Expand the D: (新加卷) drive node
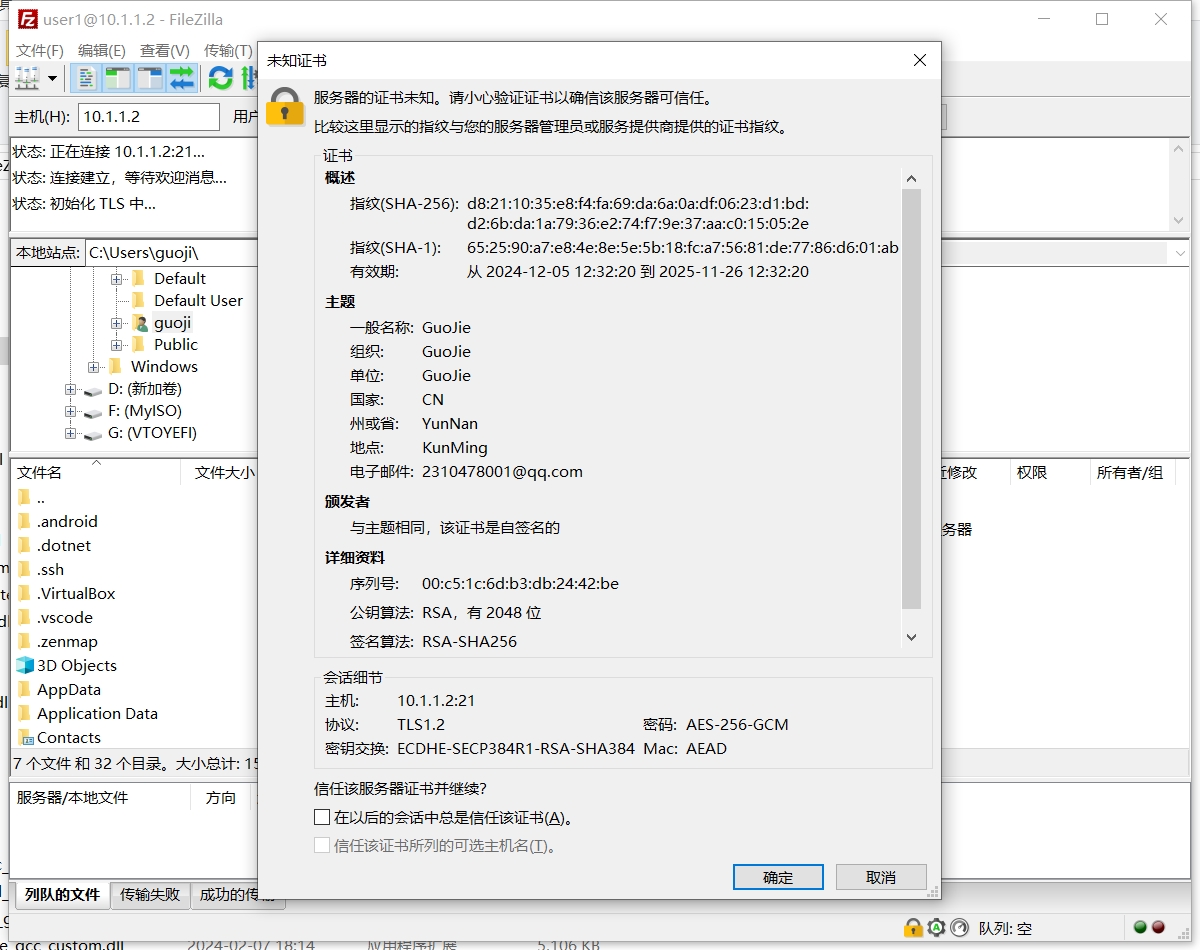 coord(70,389)
